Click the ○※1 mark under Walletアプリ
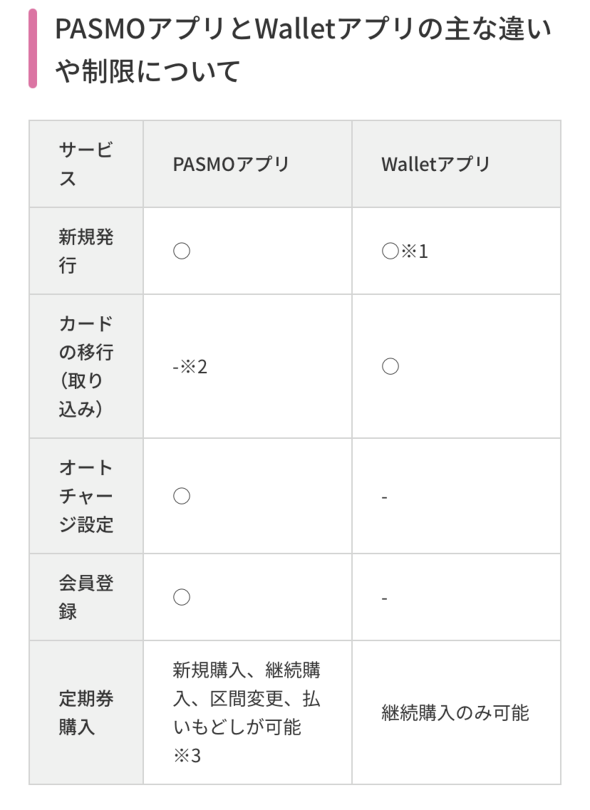 tap(405, 251)
